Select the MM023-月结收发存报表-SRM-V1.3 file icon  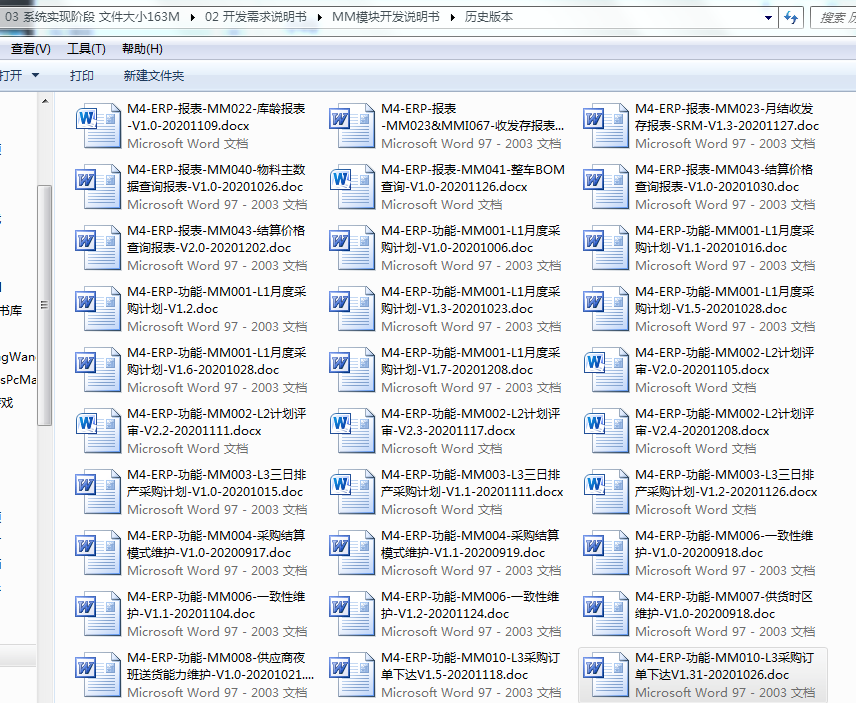pos(606,126)
